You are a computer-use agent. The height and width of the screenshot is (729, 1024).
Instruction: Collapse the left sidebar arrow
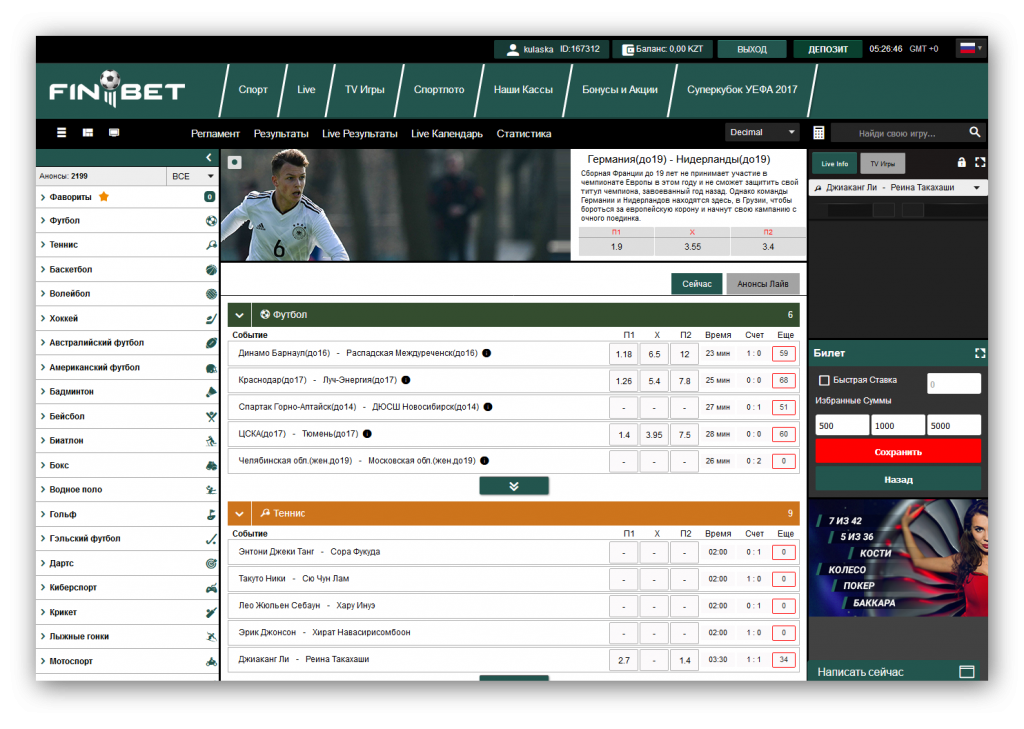[208, 157]
